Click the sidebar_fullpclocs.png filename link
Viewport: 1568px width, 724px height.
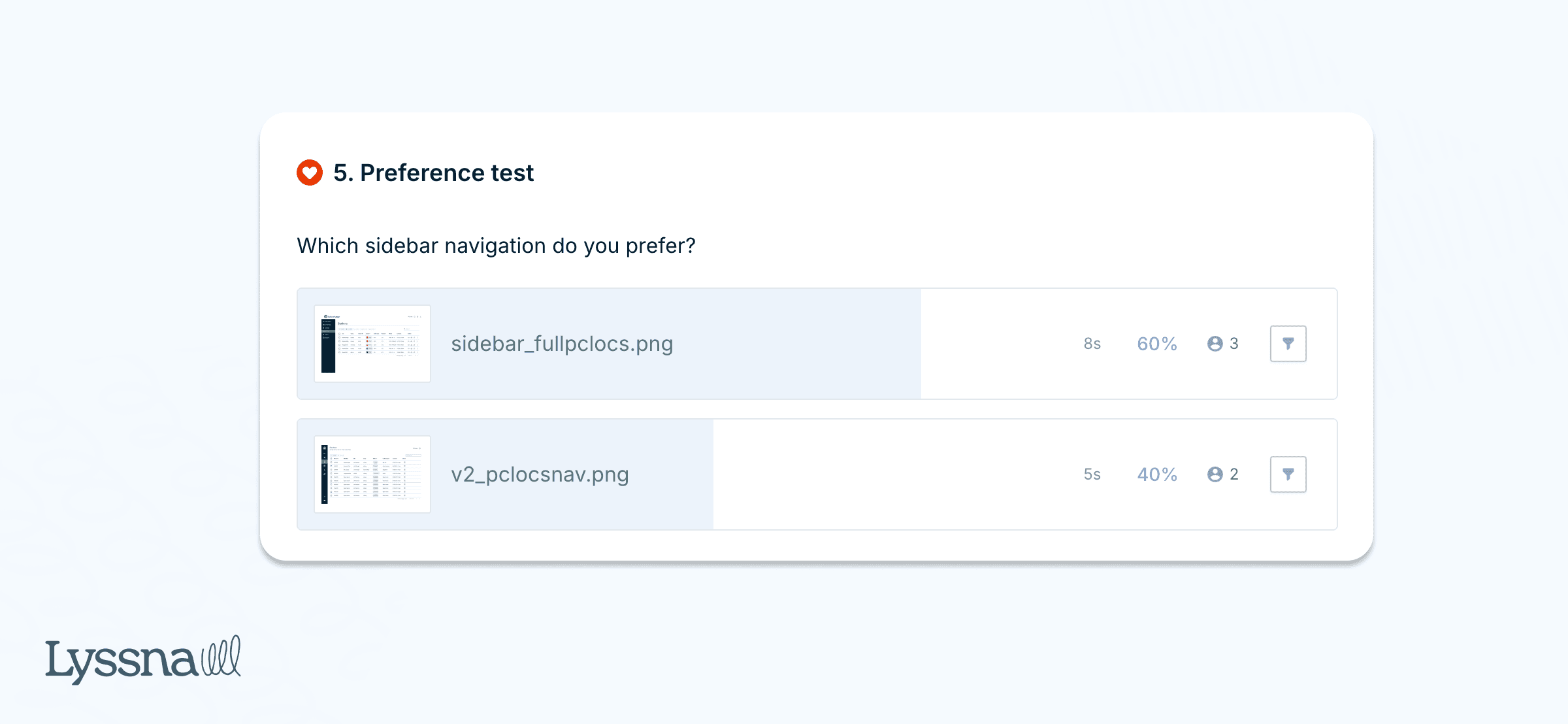[563, 343]
